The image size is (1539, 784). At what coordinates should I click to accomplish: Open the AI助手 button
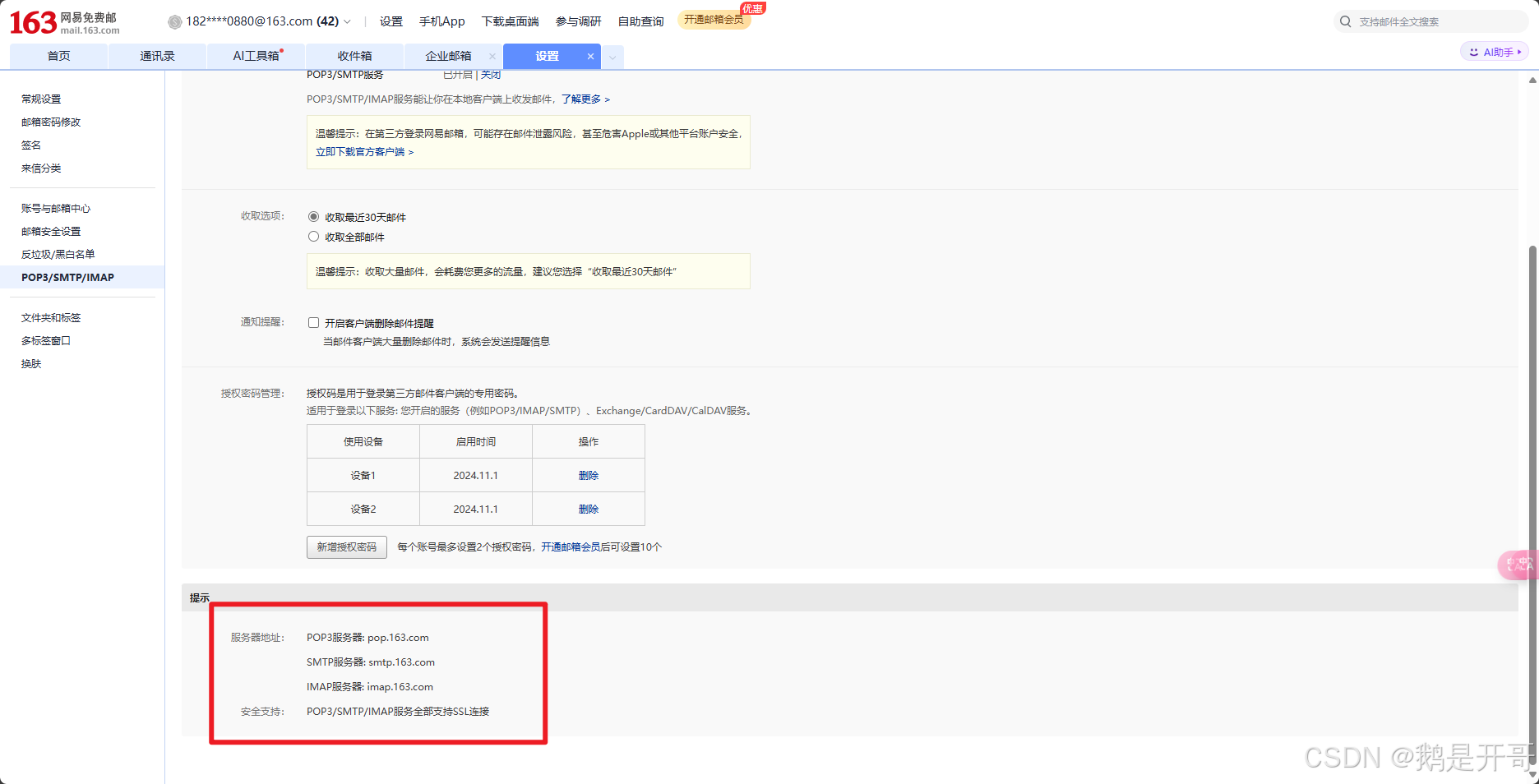[x=1495, y=52]
